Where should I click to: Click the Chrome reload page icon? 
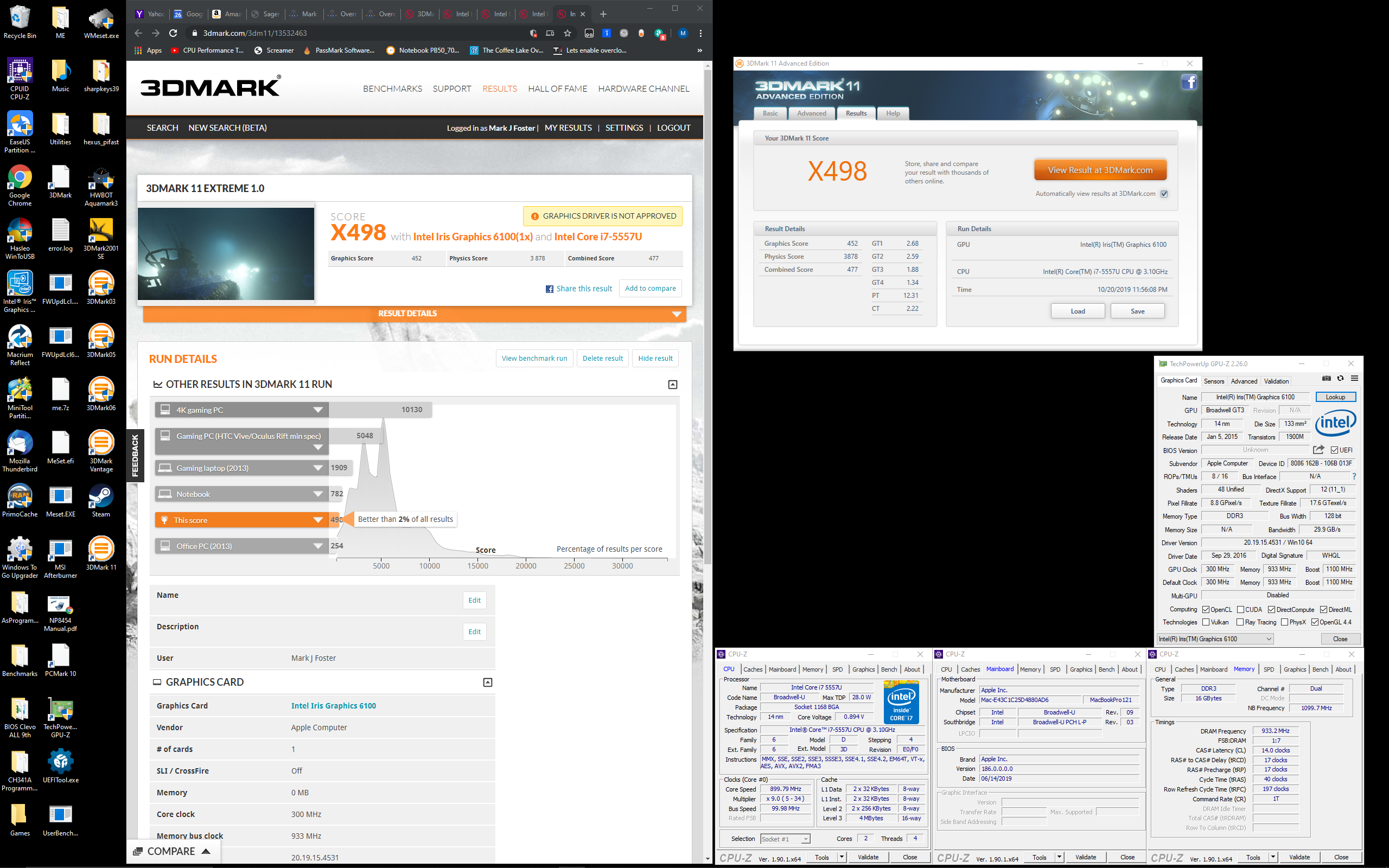click(173, 33)
